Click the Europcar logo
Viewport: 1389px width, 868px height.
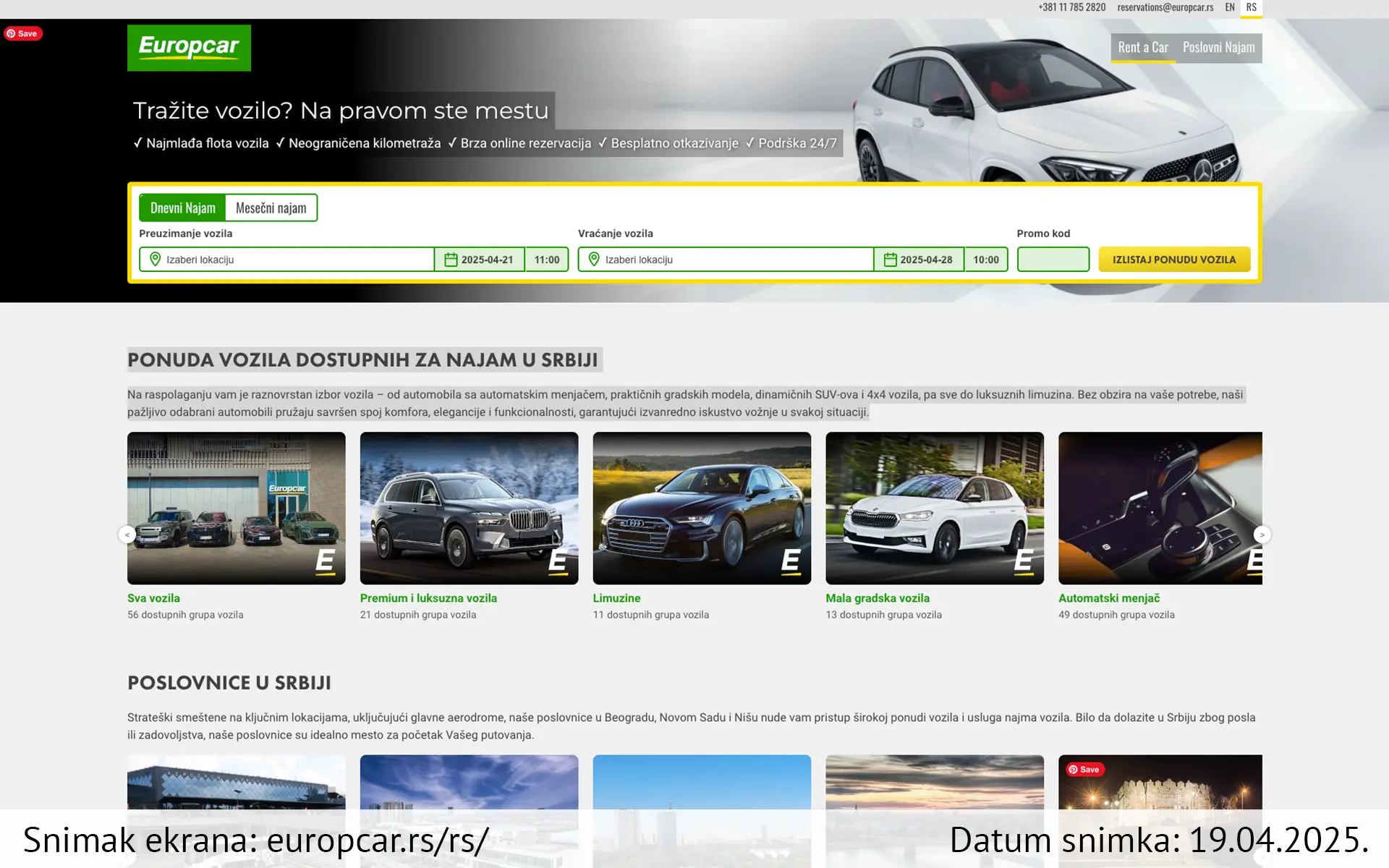pyautogui.click(x=189, y=48)
